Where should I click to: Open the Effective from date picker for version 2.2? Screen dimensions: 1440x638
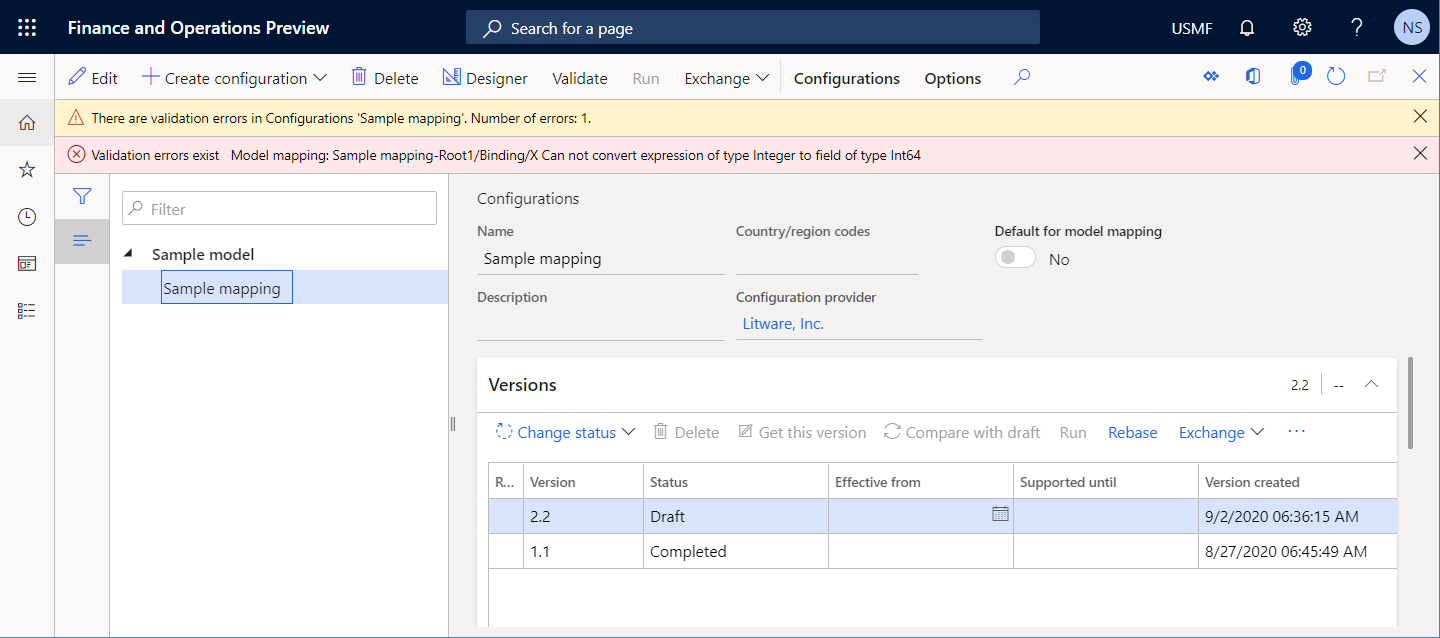pos(1001,515)
